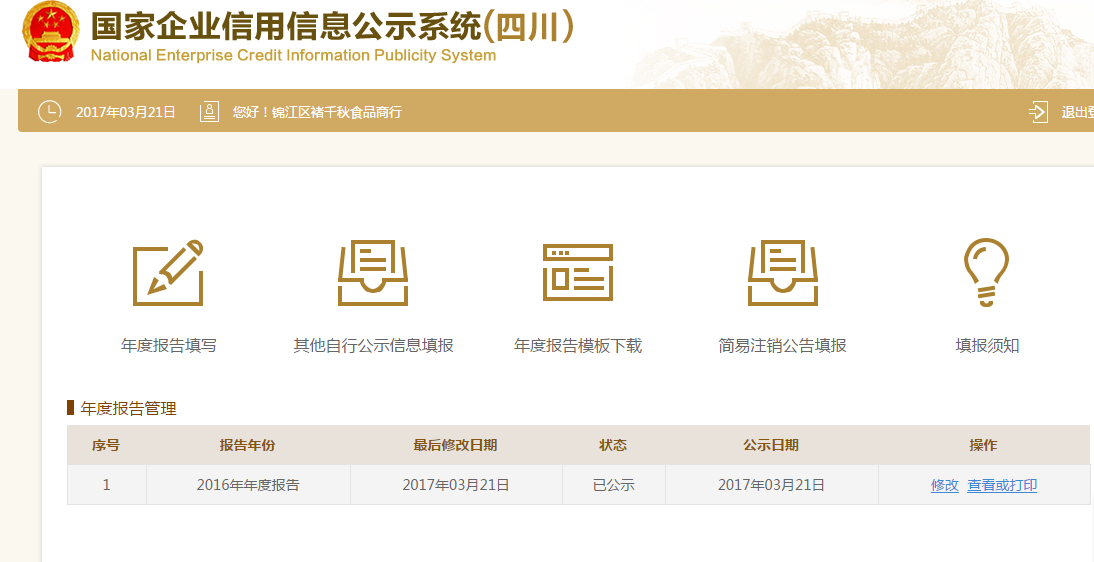
Task: Click the tray icon above 其他自行公示信息填报
Action: tap(373, 273)
